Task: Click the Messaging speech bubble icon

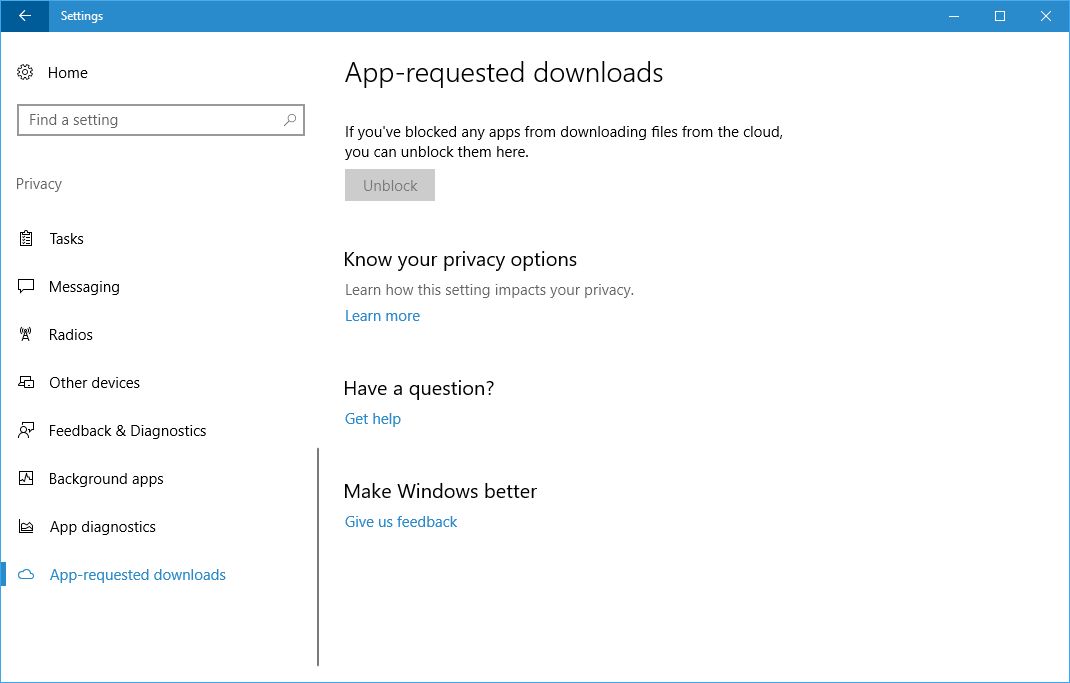Action: tap(26, 287)
